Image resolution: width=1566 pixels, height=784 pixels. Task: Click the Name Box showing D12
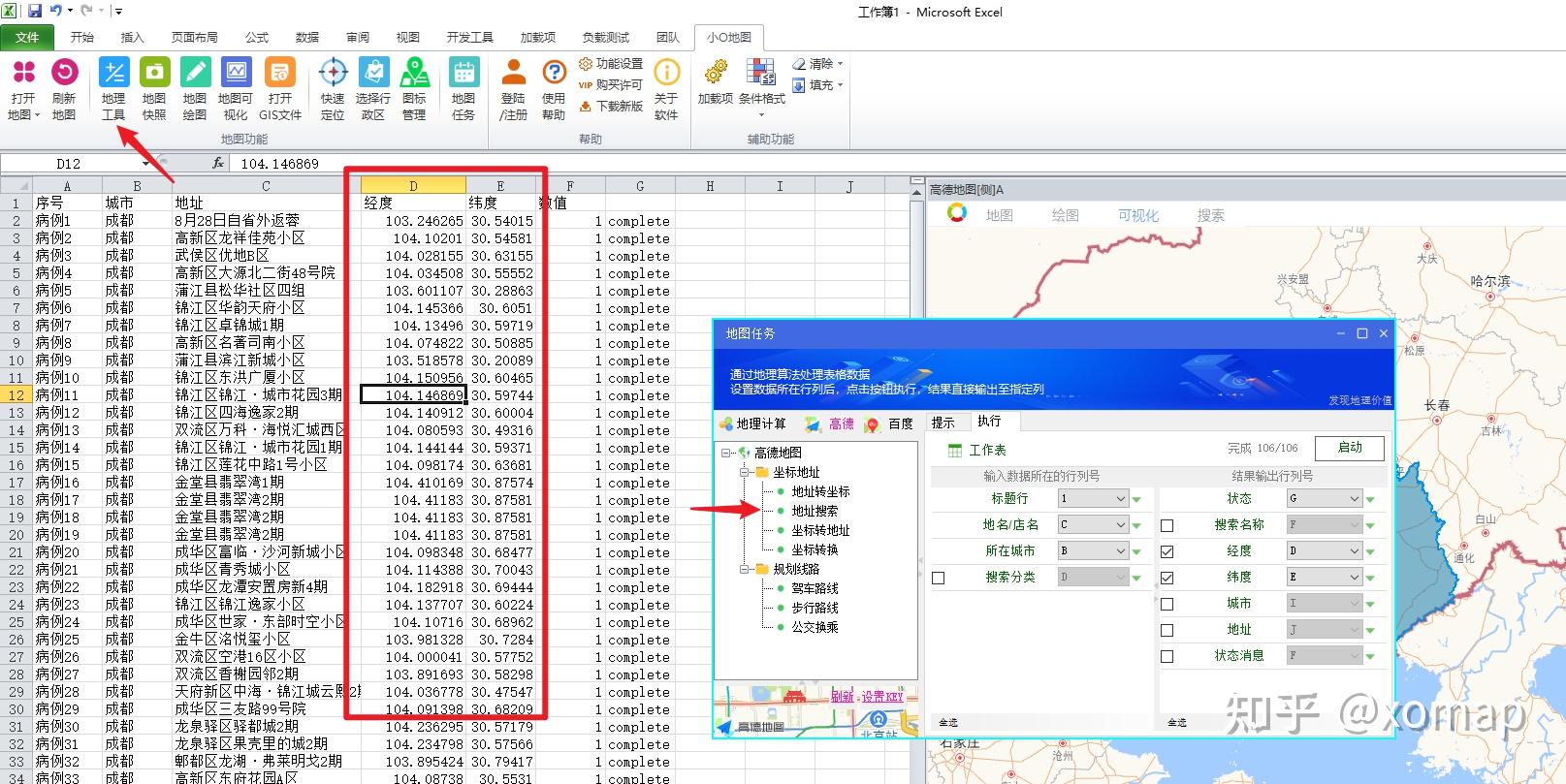click(x=70, y=163)
